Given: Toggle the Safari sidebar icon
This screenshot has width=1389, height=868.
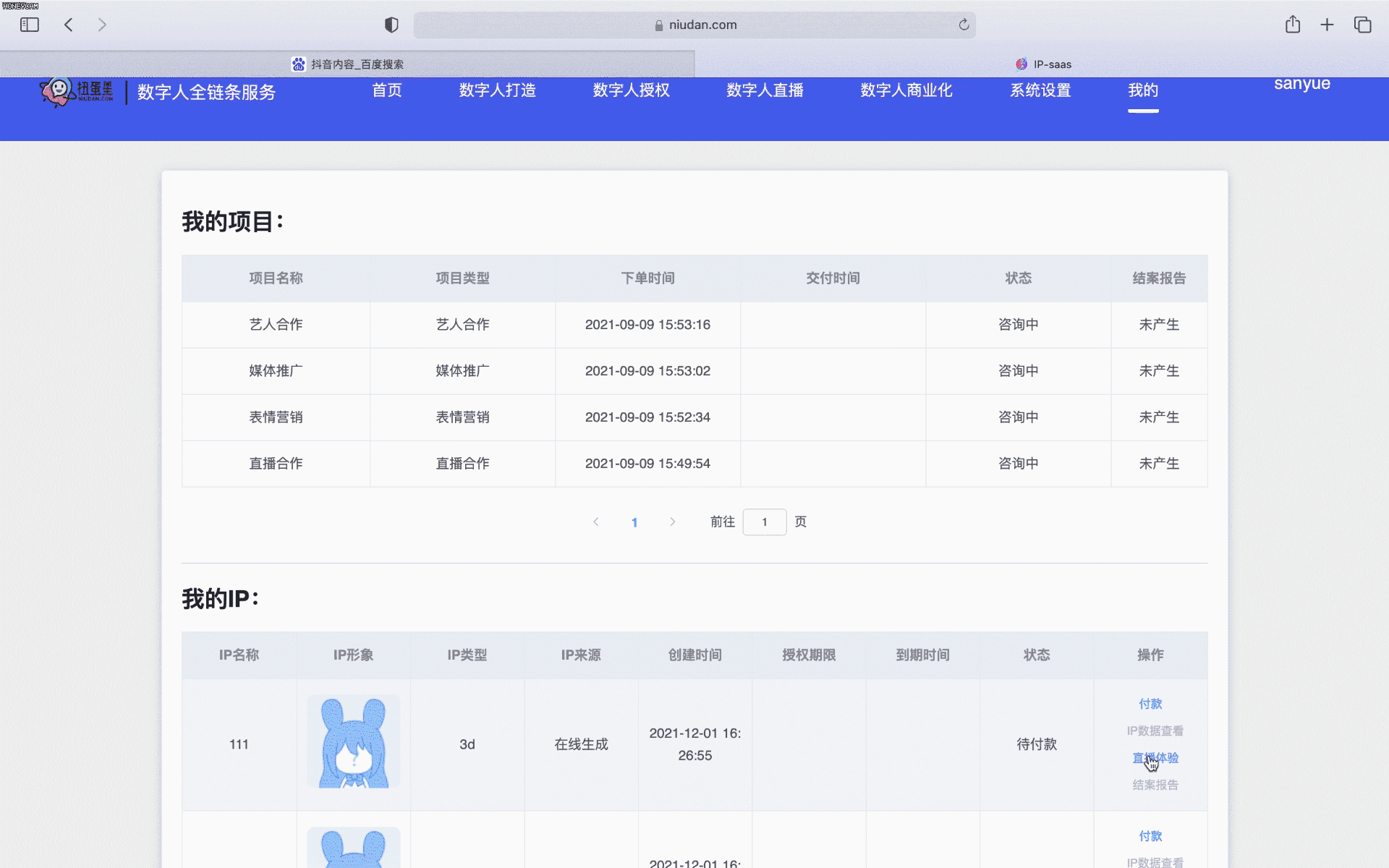Looking at the screenshot, I should 29,25.
